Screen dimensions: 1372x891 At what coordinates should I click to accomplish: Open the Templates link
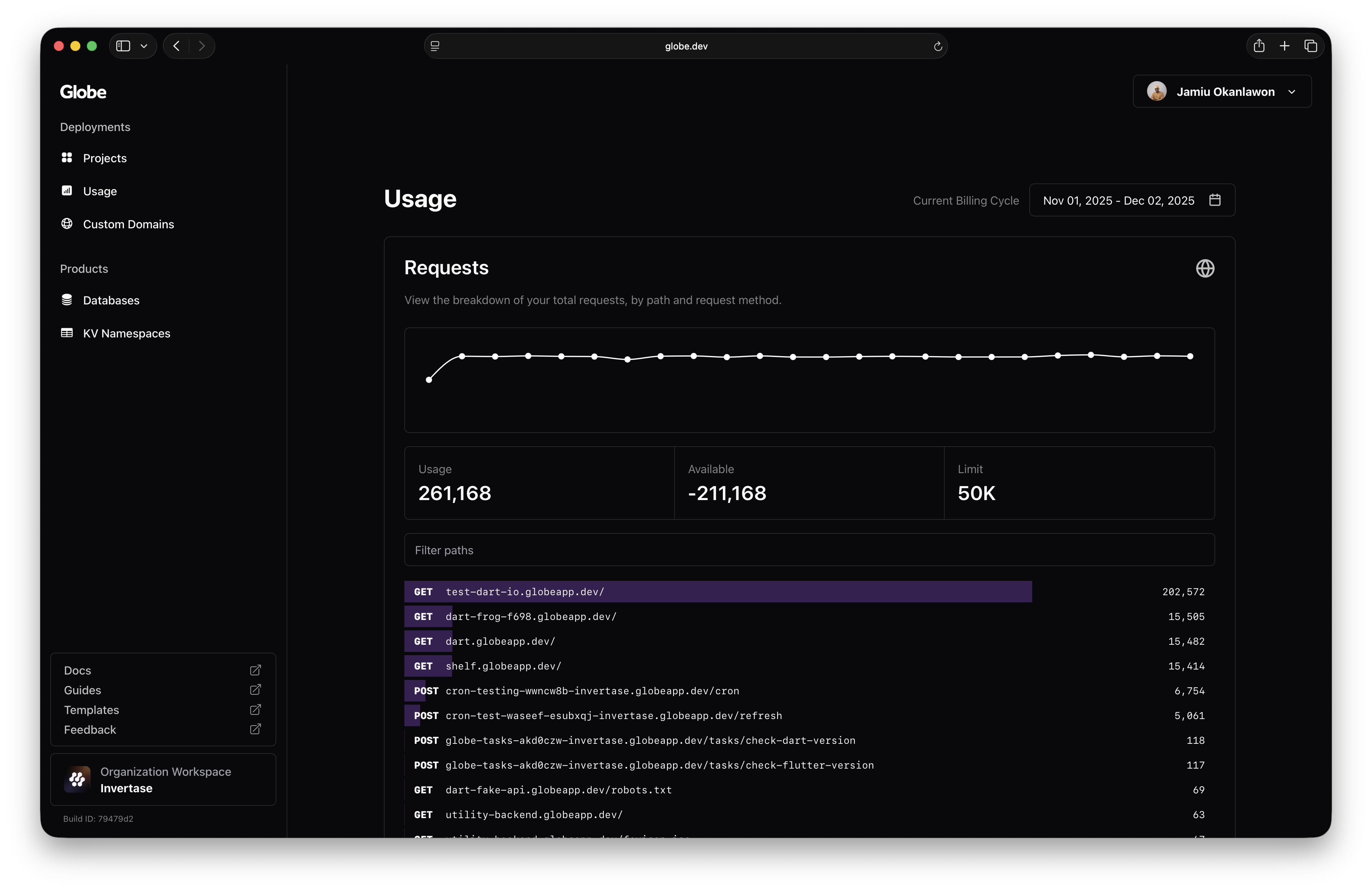91,710
